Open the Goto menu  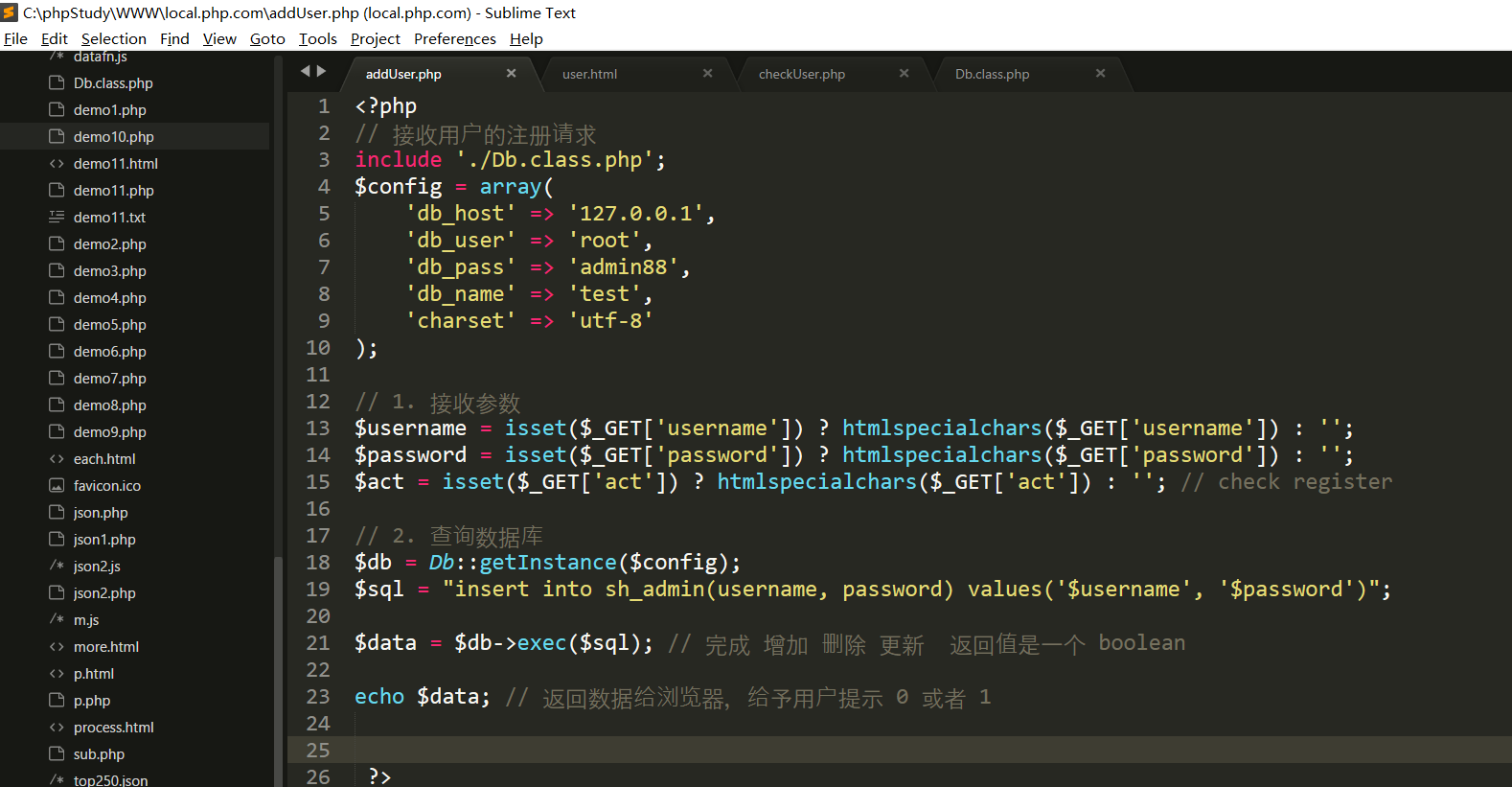267,39
